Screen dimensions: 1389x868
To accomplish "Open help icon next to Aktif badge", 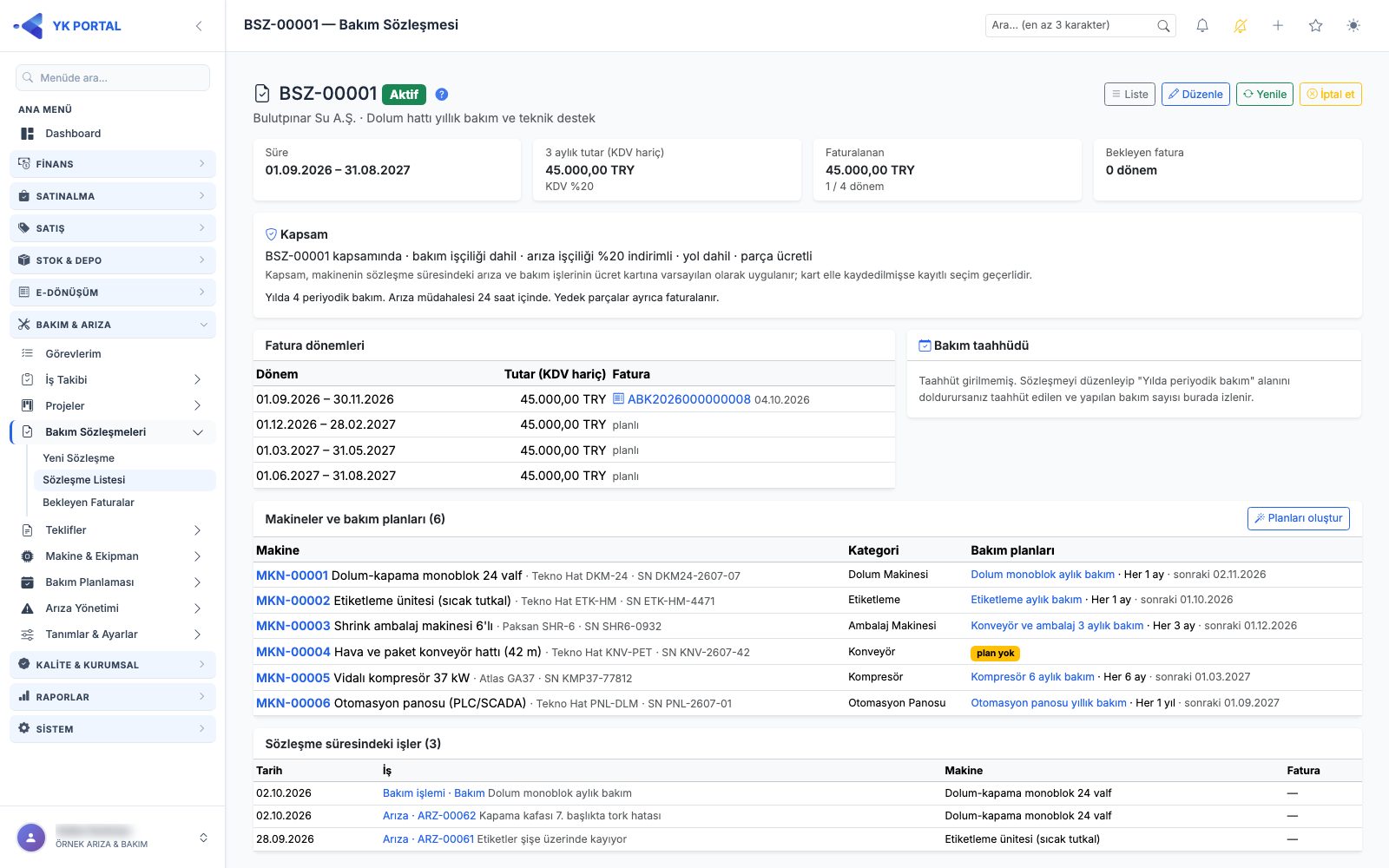I will click(x=442, y=95).
